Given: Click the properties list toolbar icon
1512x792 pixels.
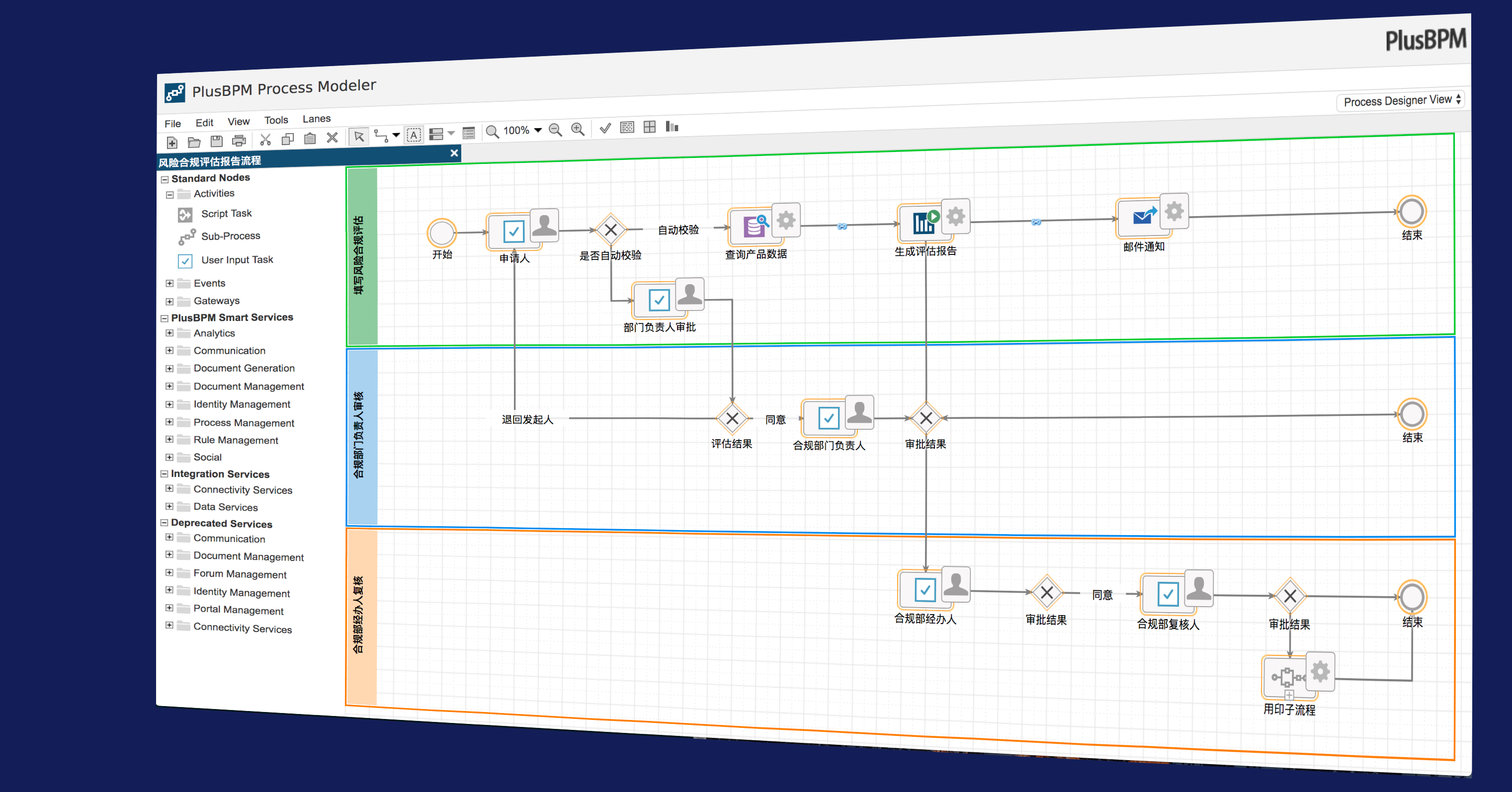Looking at the screenshot, I should (468, 133).
